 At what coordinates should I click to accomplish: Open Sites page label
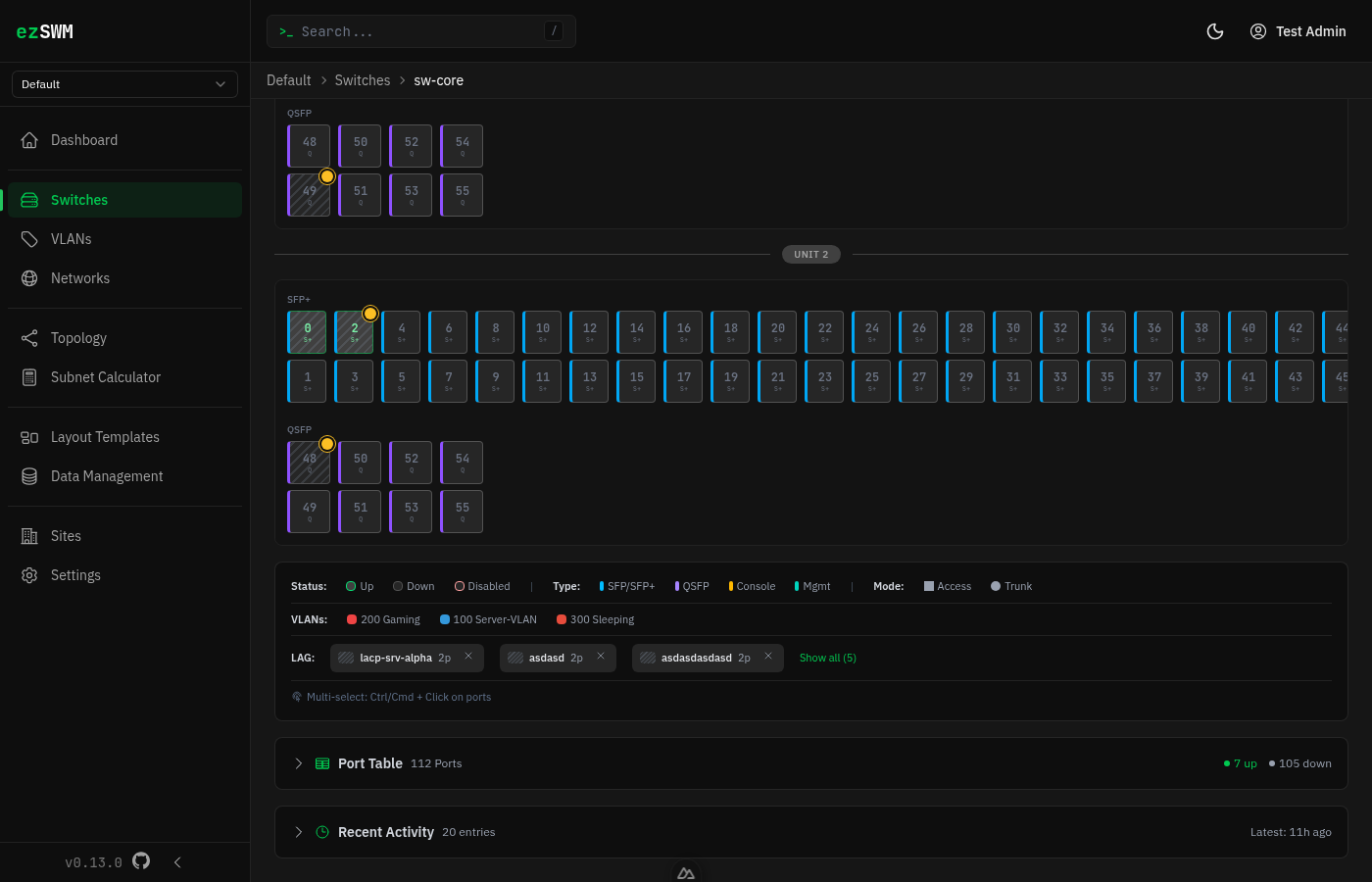66,536
